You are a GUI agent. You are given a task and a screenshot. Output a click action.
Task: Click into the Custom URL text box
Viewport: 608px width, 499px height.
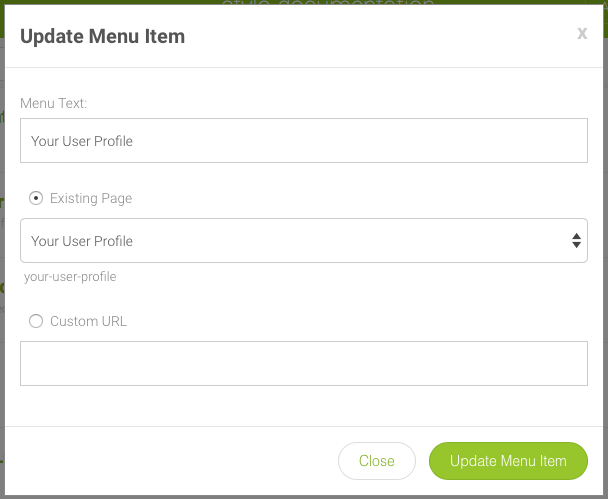(303, 363)
